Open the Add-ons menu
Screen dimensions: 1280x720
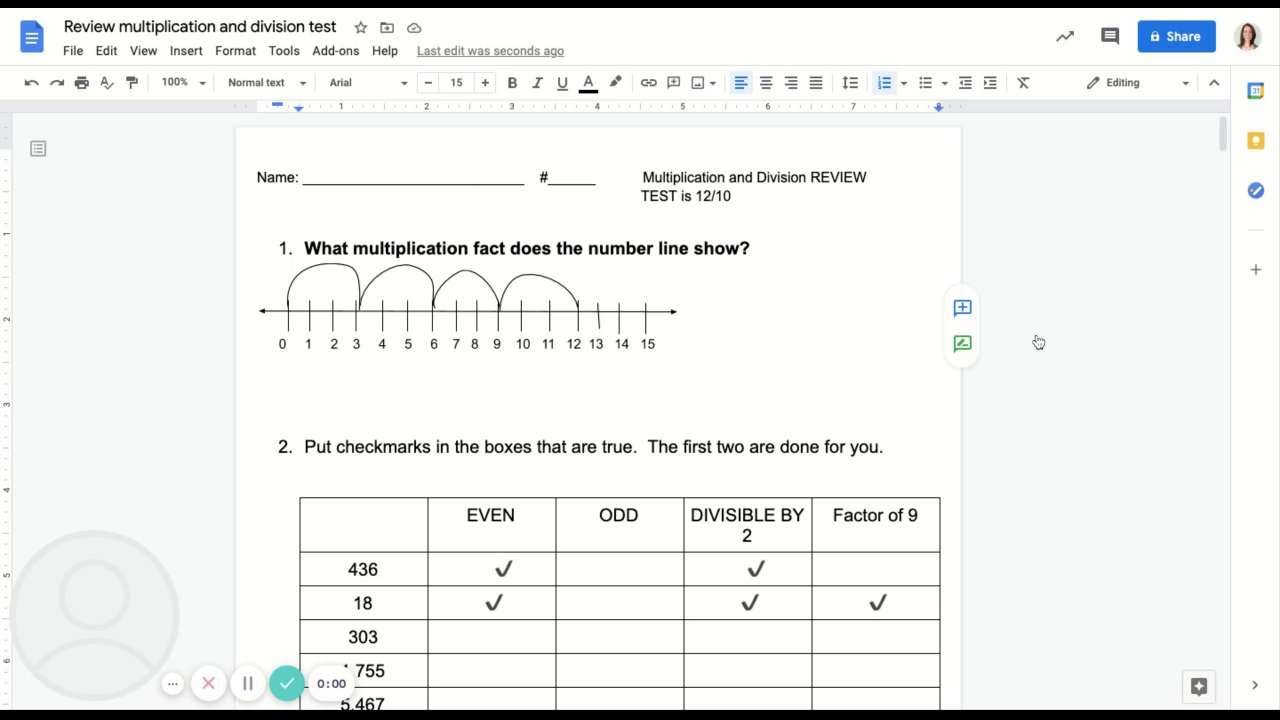tap(335, 51)
